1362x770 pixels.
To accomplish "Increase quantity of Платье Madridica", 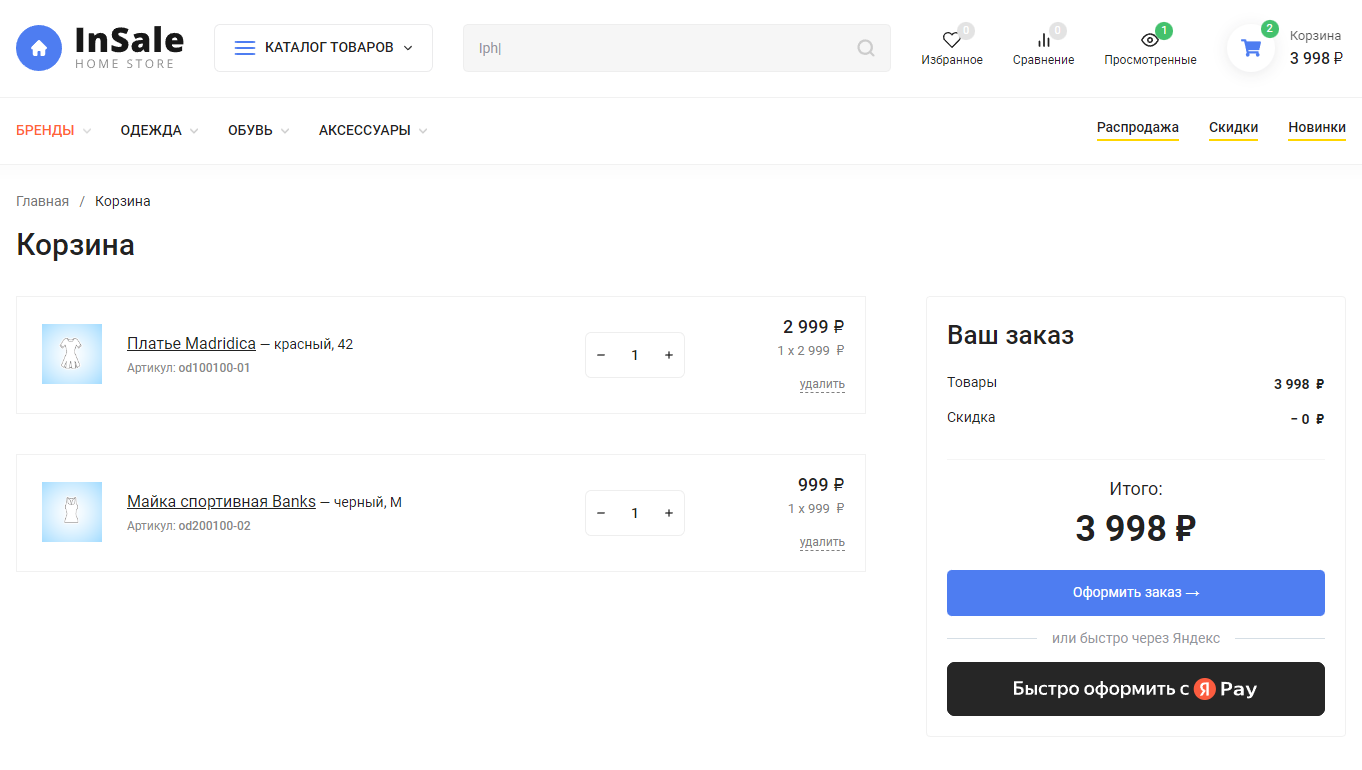I will (x=668, y=355).
